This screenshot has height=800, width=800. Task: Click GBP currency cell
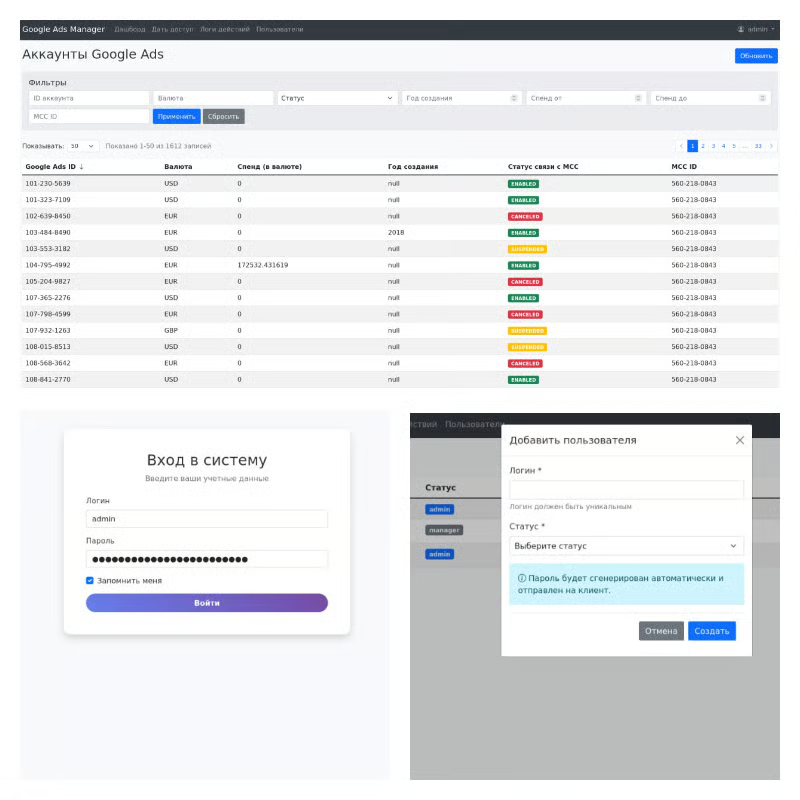pos(171,331)
